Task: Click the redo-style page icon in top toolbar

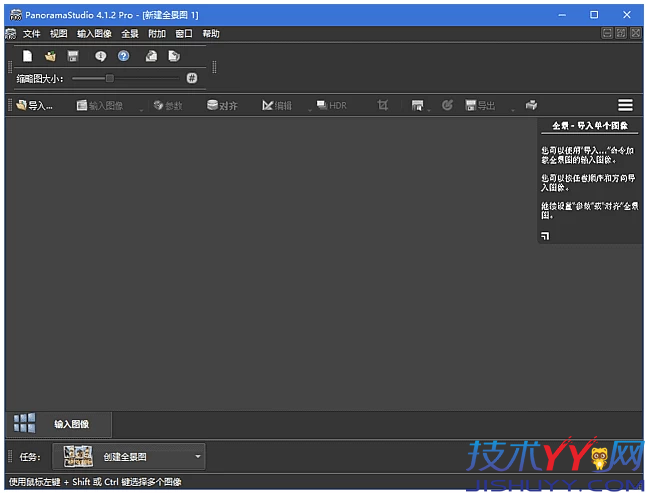Action: [x=174, y=56]
